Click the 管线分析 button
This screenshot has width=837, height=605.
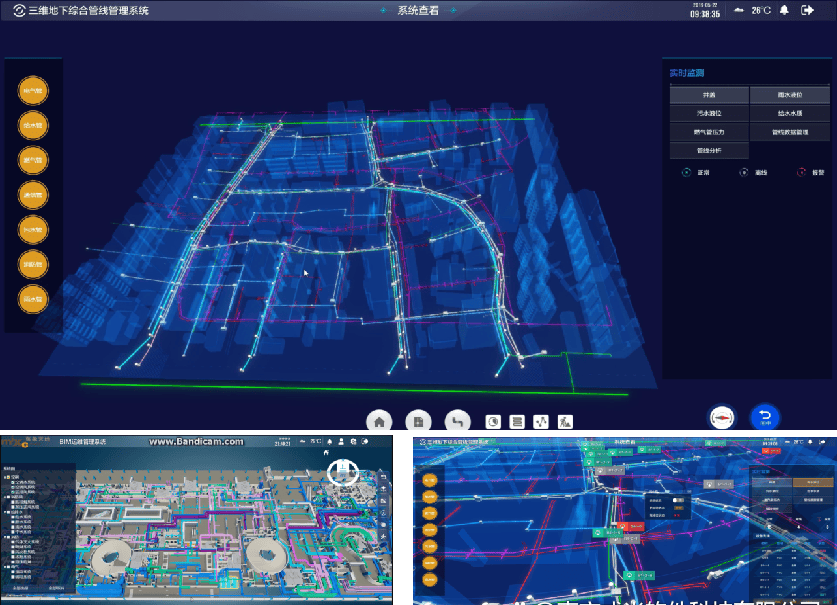708,150
